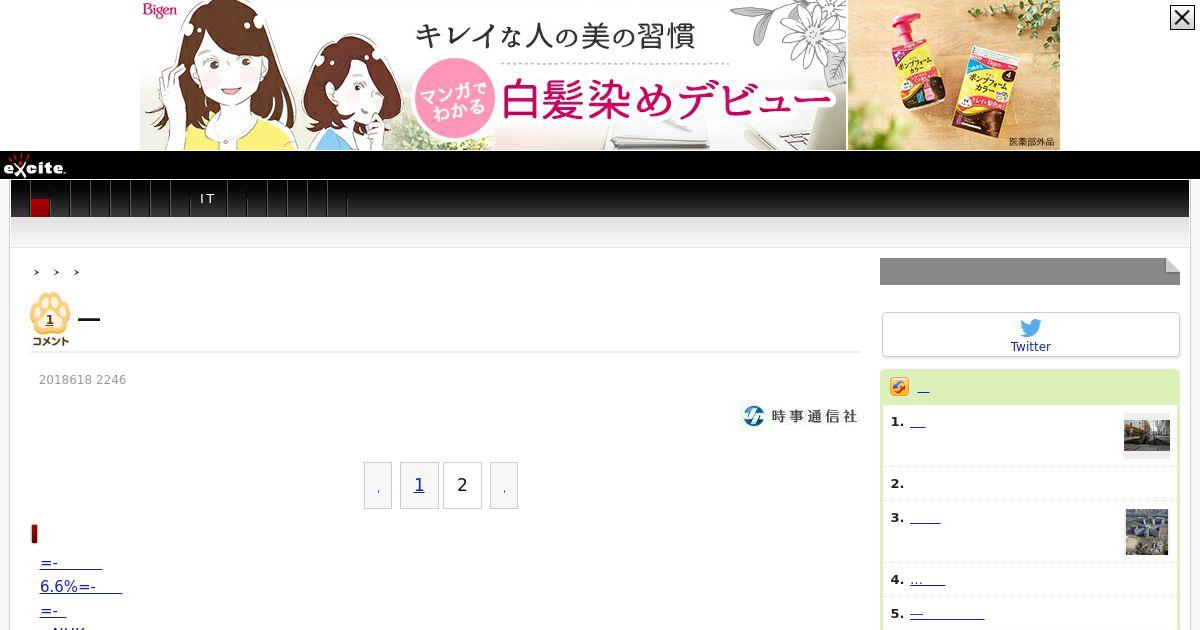Image resolution: width=1200 pixels, height=630 pixels.
Task: Open ranking item number 1 link
Action: (917, 423)
